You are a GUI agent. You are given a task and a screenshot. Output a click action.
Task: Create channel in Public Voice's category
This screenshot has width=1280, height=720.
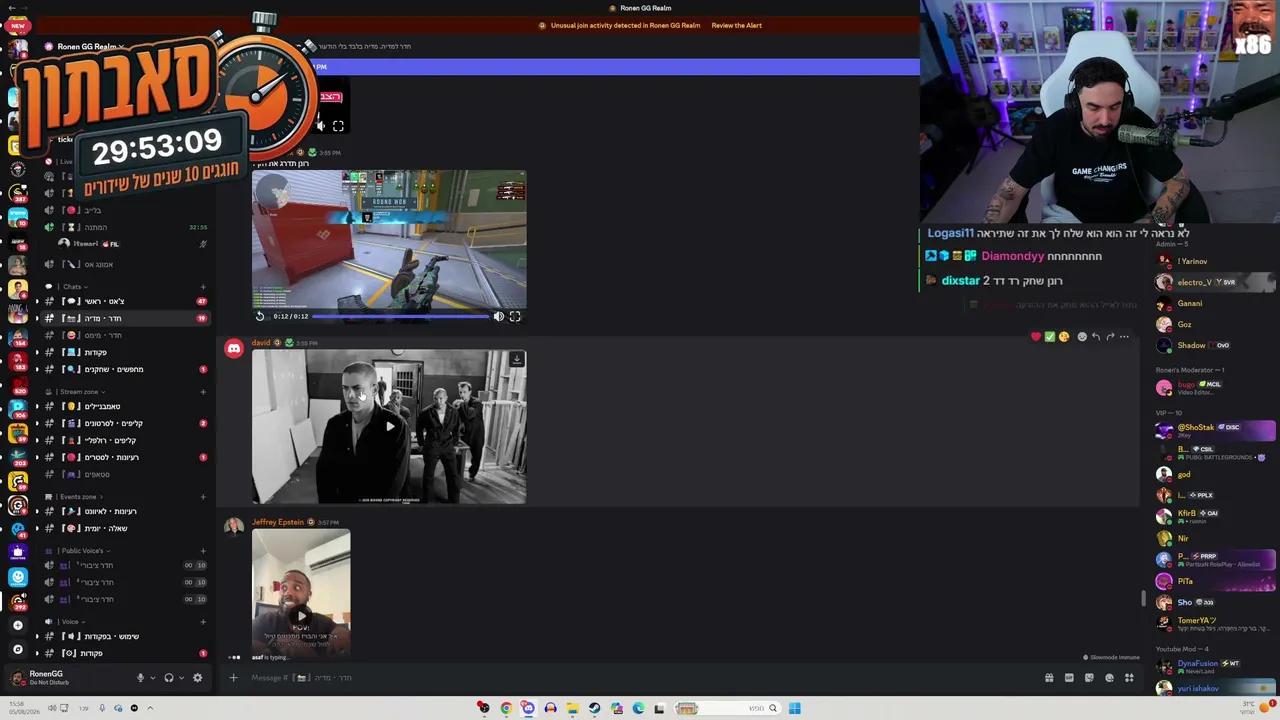pos(203,551)
